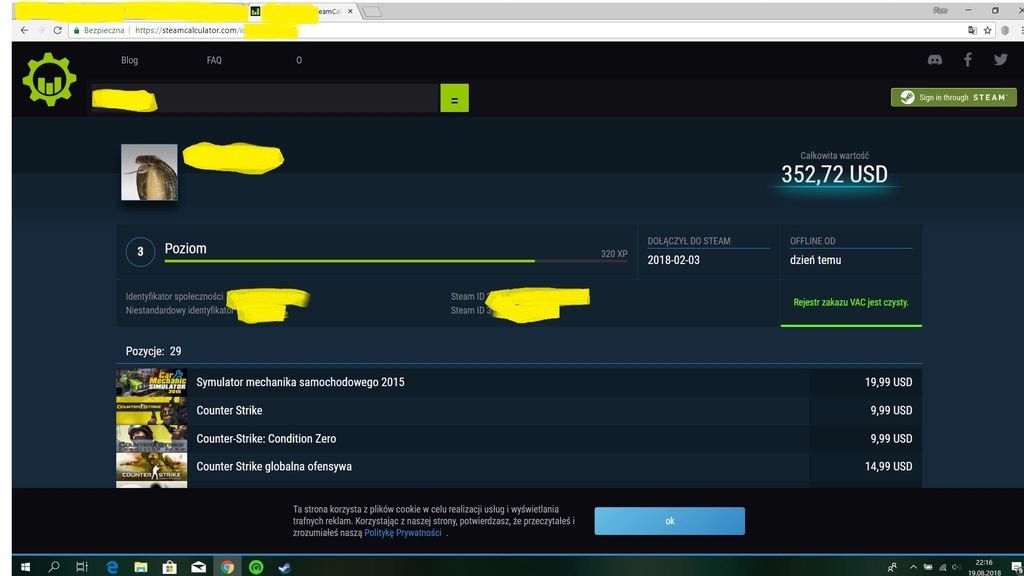Click the "dzień temu" offline status
This screenshot has width=1024, height=576.
(x=815, y=260)
